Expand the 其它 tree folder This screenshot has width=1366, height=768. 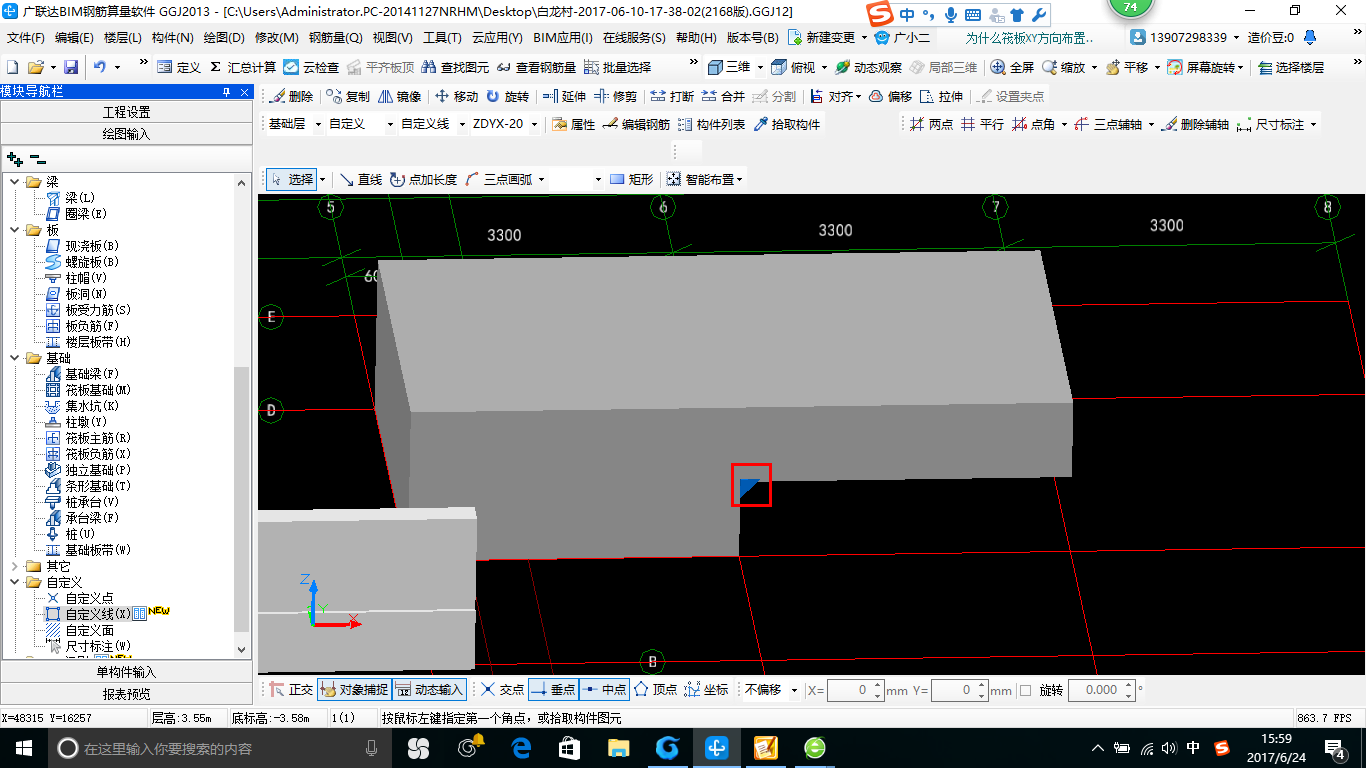(14, 566)
